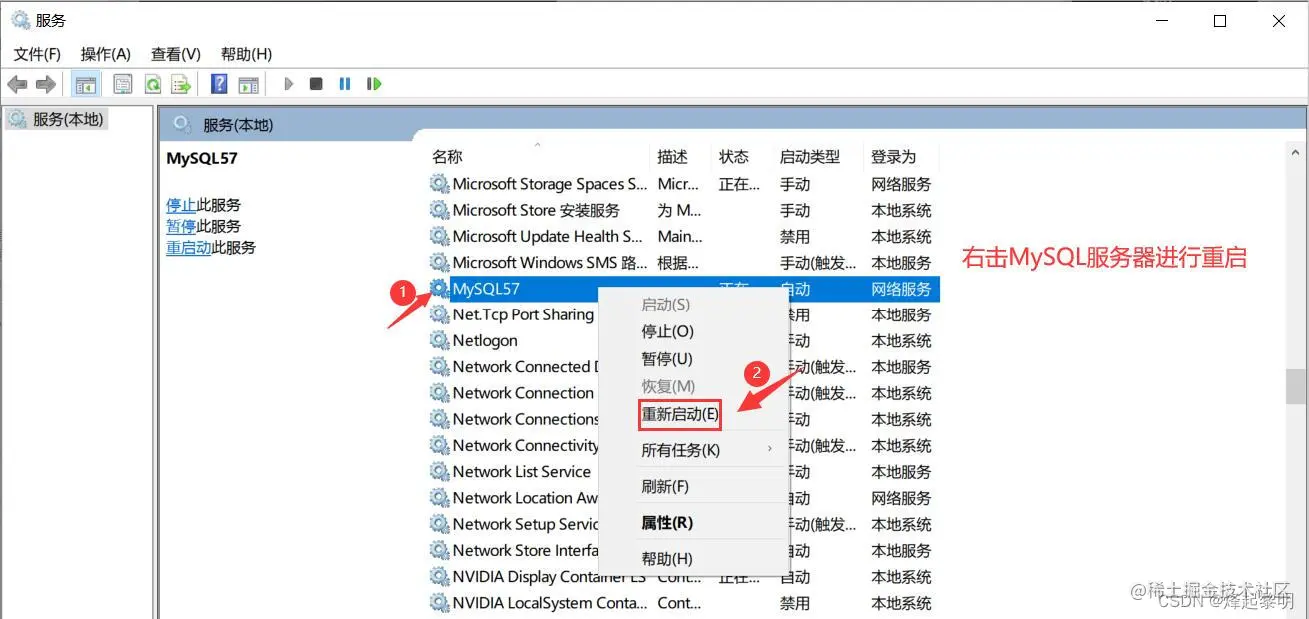1309x619 pixels.
Task: Click the Restart Service toolbar icon
Action: point(374,84)
